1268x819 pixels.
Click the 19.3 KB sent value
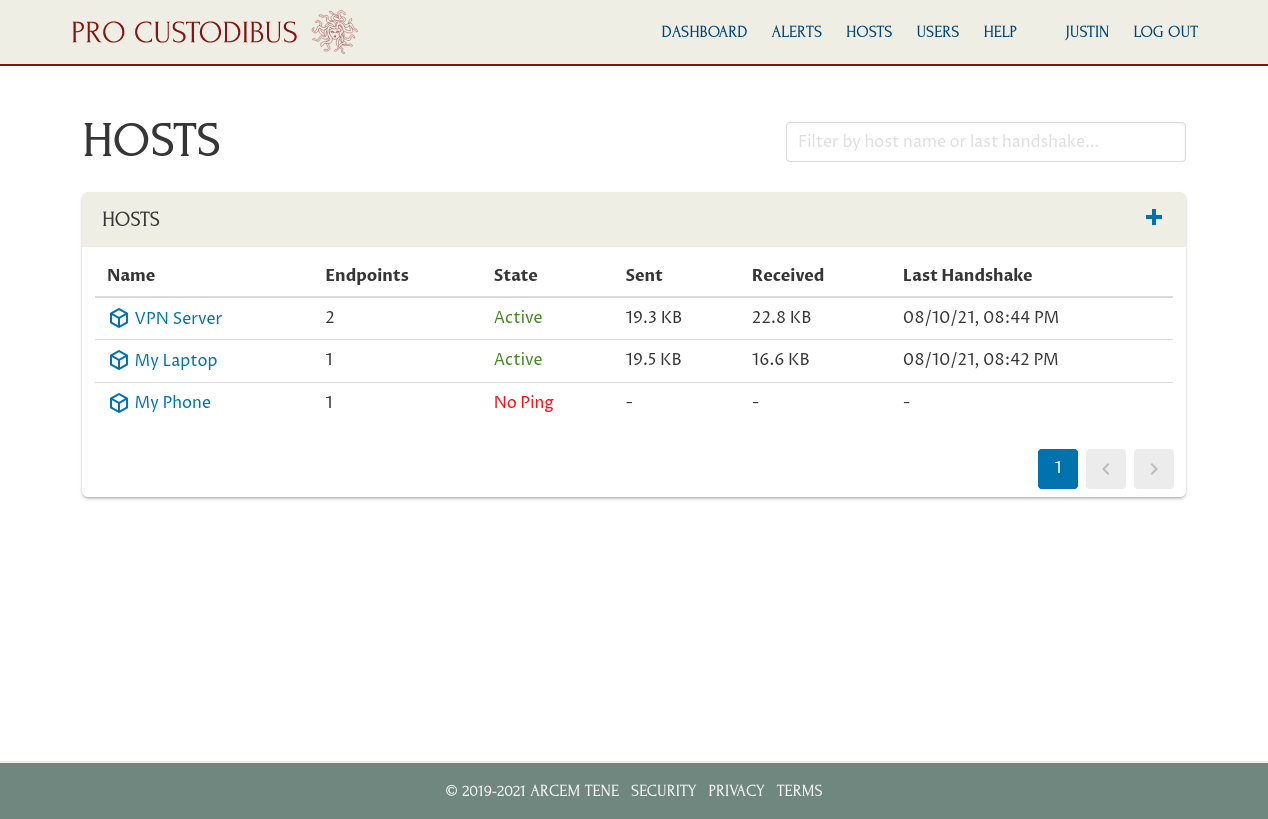click(654, 318)
